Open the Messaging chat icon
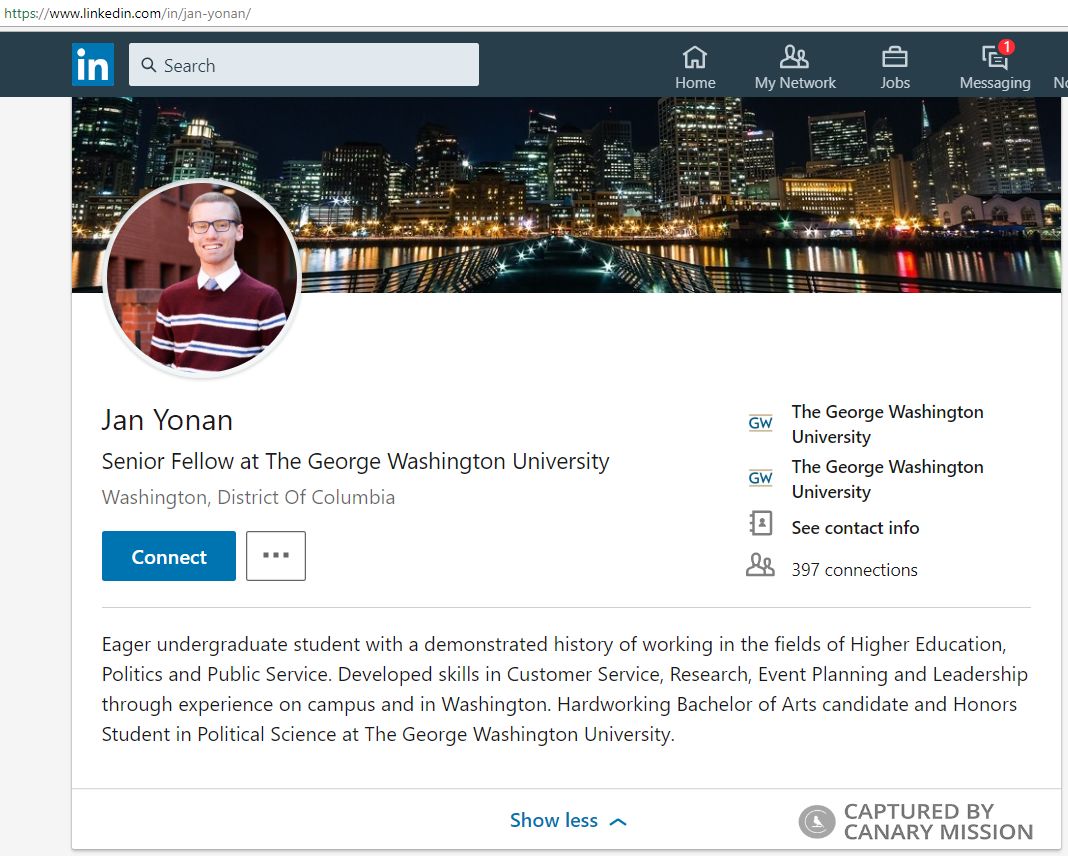The image size is (1068, 856). pos(994,57)
